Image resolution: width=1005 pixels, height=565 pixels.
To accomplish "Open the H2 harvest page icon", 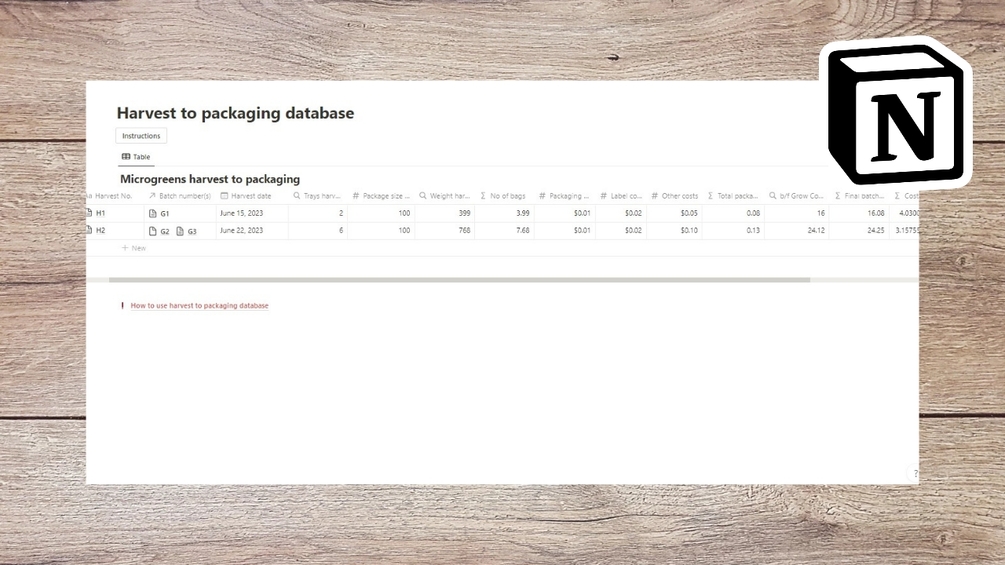I will click(89, 230).
